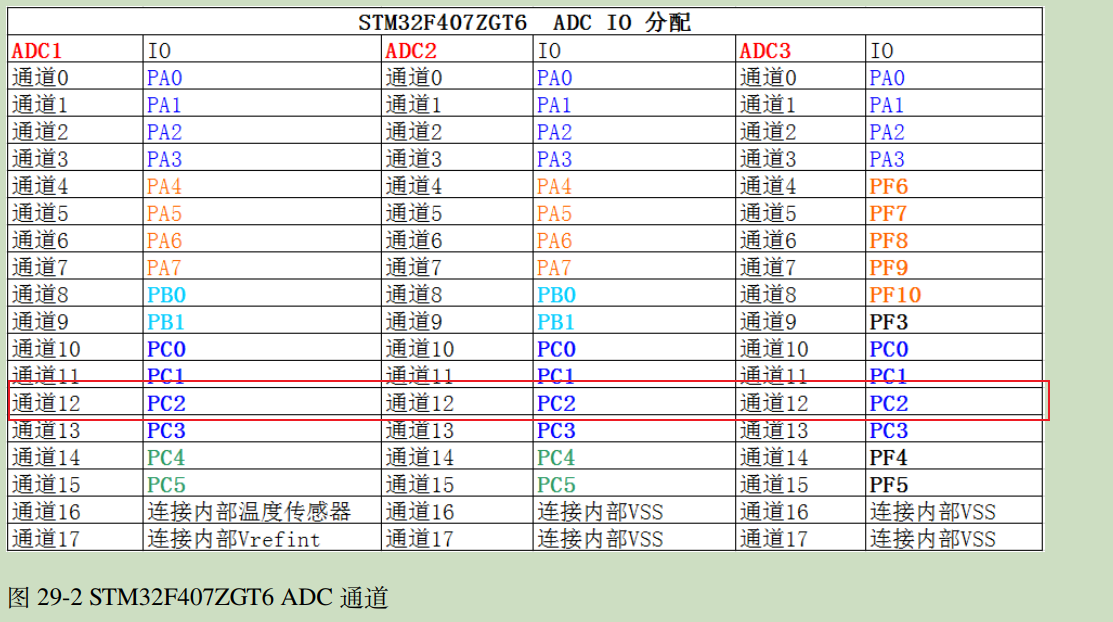1113x622 pixels.
Task: Select the PC4 cell under ADC1 channel 14
Action: coord(165,458)
